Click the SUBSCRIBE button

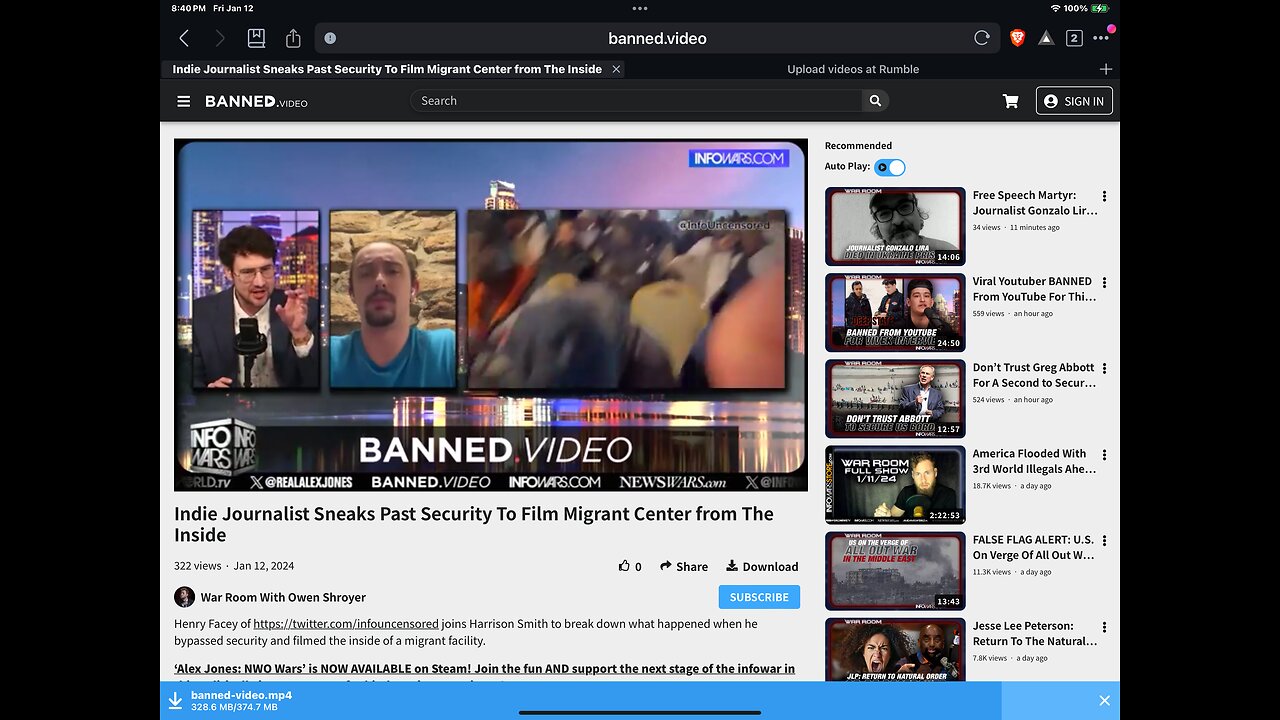tap(759, 597)
